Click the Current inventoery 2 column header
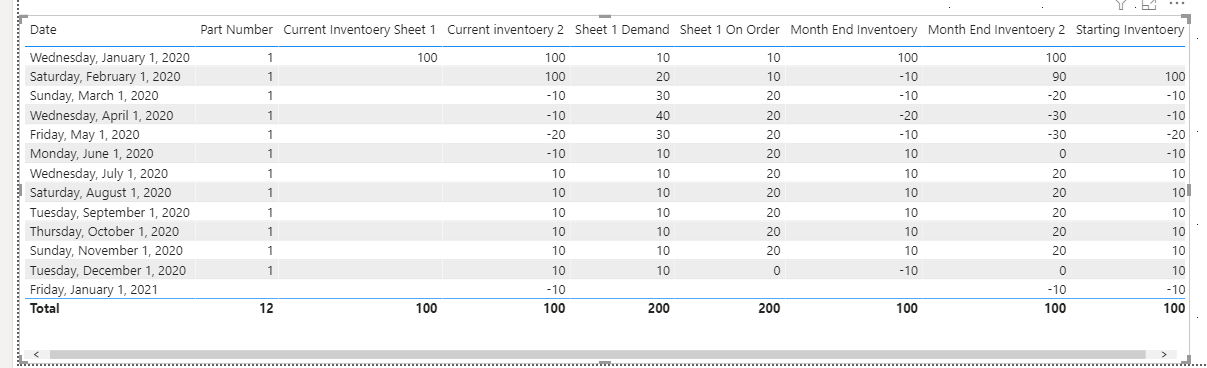 [x=506, y=30]
